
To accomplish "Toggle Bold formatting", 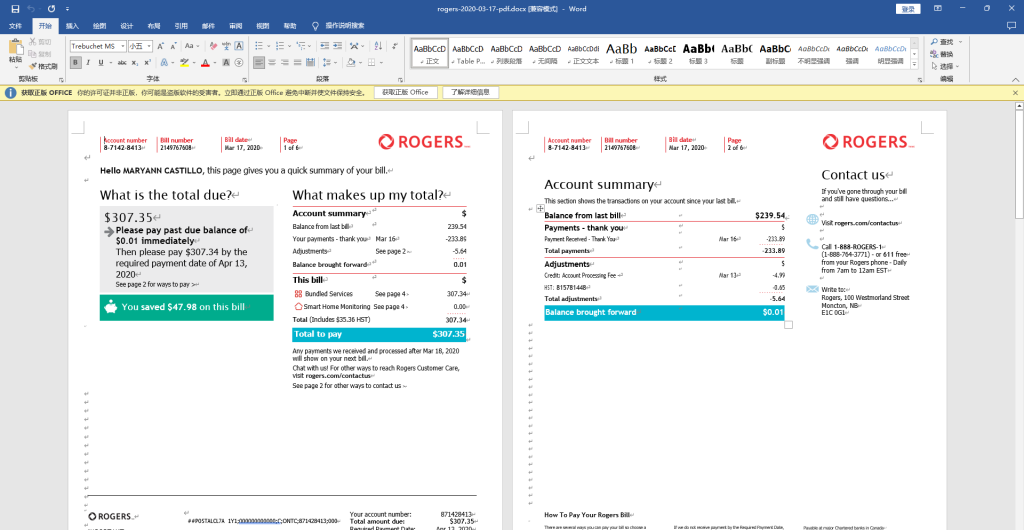I will 75,62.
